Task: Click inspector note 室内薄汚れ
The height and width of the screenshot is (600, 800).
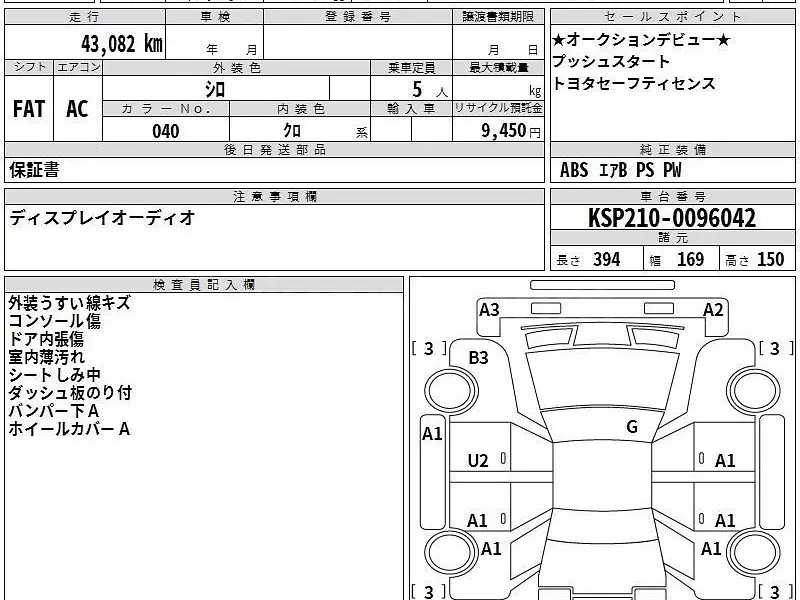Action: tap(46, 357)
